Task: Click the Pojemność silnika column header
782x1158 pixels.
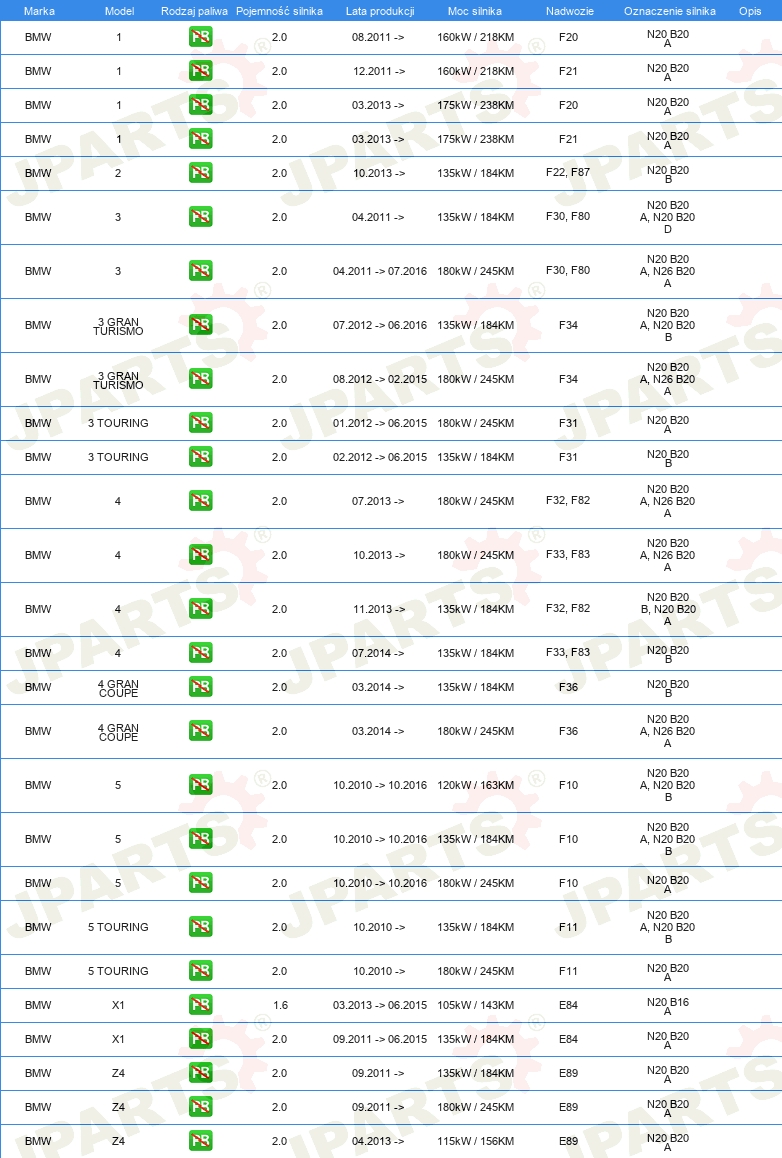Action: [x=279, y=11]
